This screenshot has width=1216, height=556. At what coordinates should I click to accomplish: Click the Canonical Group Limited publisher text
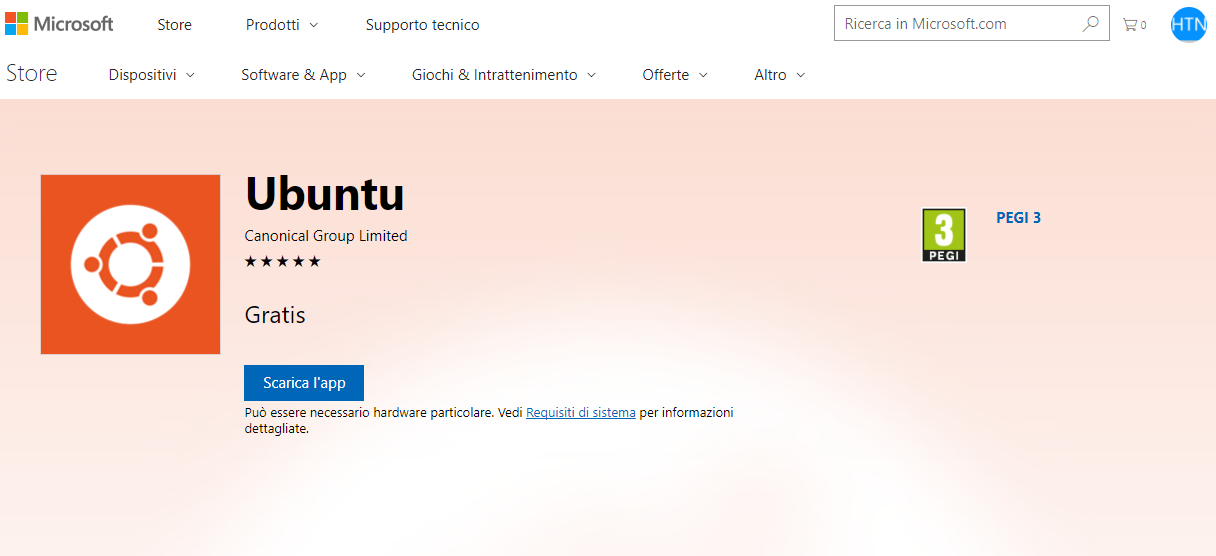tap(326, 236)
